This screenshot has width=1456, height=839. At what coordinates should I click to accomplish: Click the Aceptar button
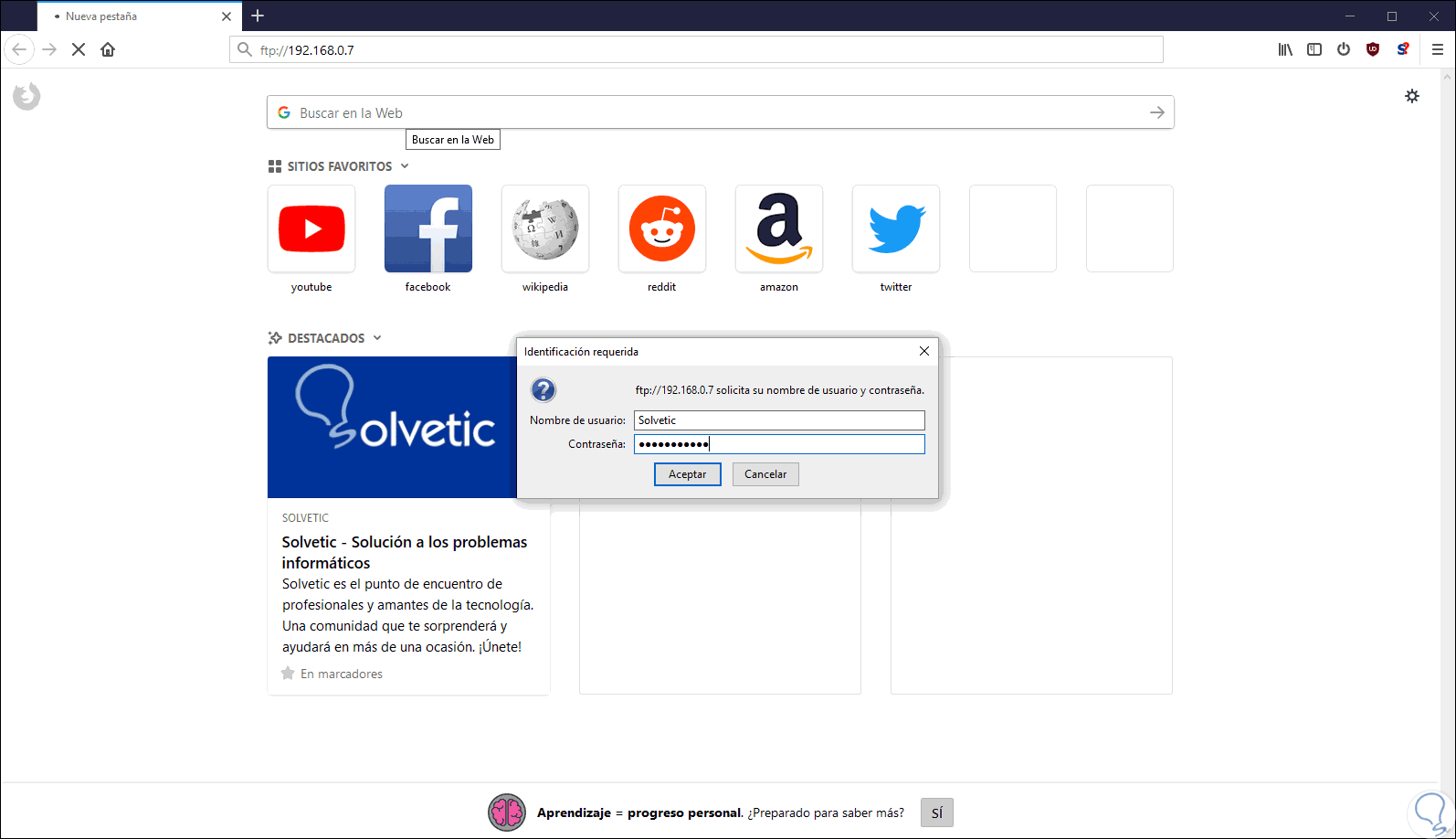coord(688,474)
